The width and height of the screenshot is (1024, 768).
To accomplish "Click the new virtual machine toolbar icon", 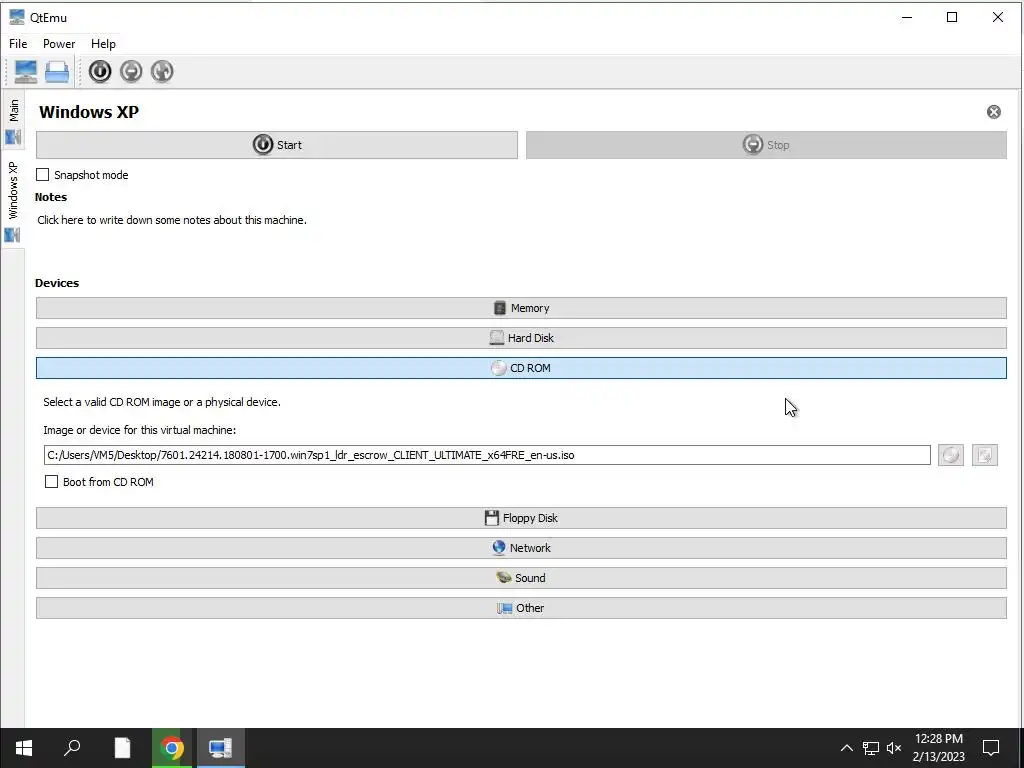I will point(25,71).
